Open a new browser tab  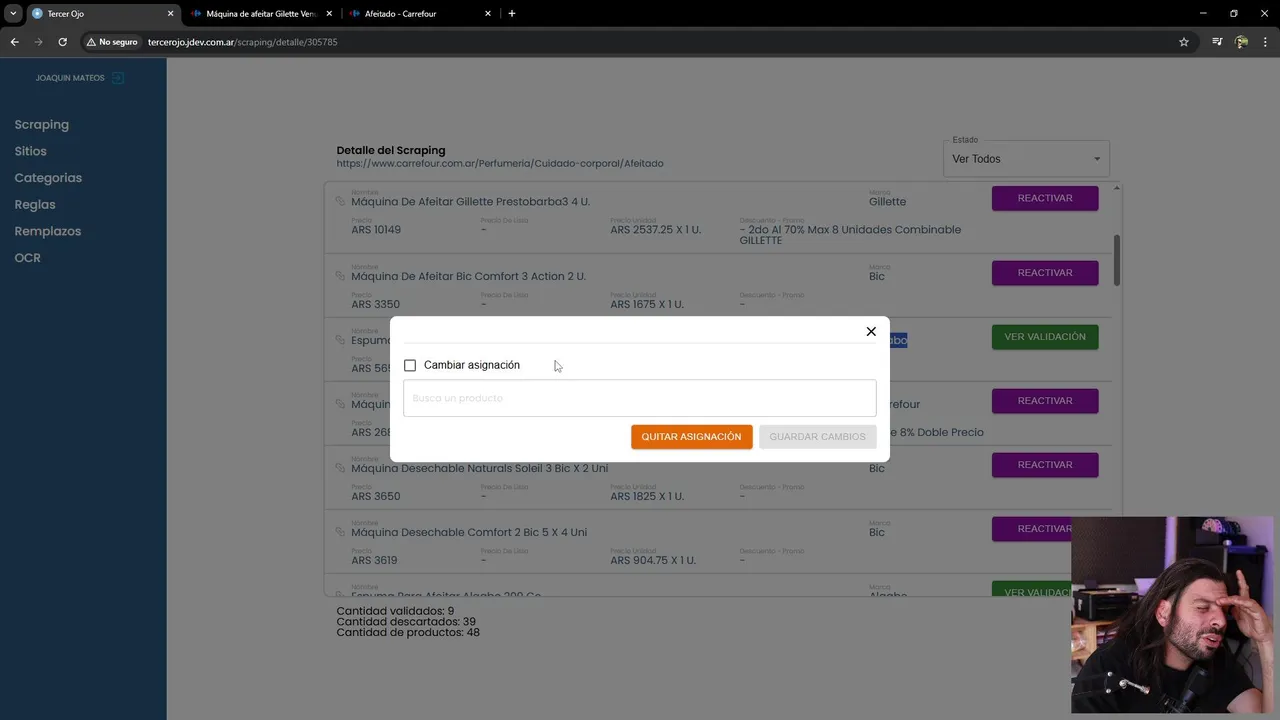[x=512, y=14]
